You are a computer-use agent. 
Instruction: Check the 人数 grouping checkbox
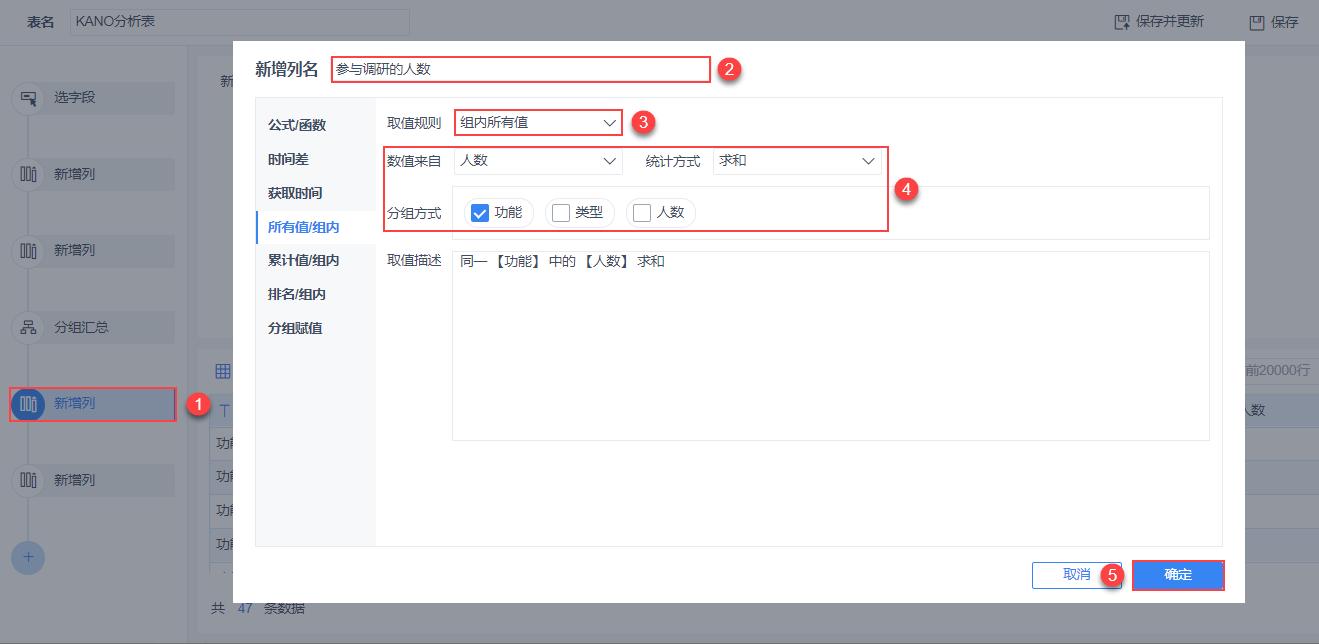(x=639, y=212)
